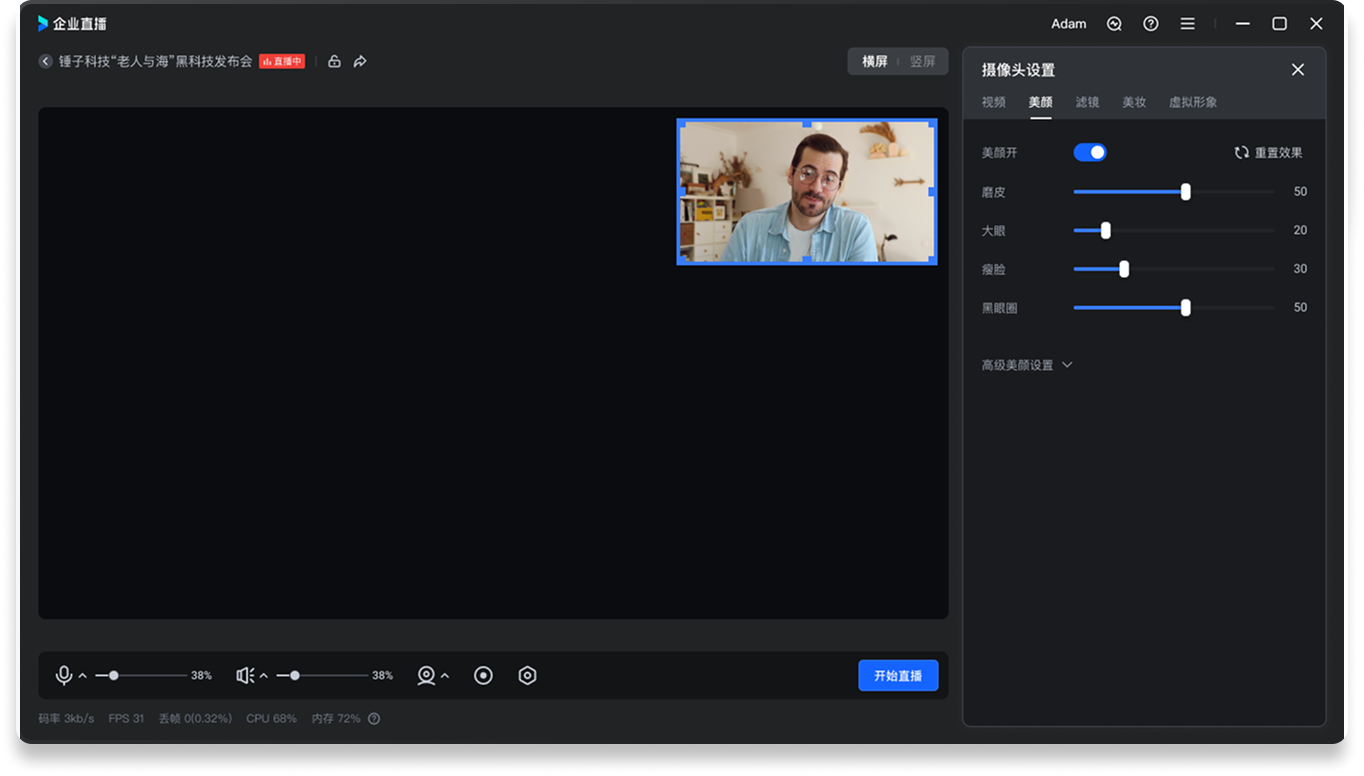Switch to the 滤镜 tab
Image resolution: width=1364 pixels, height=776 pixels.
point(1087,102)
